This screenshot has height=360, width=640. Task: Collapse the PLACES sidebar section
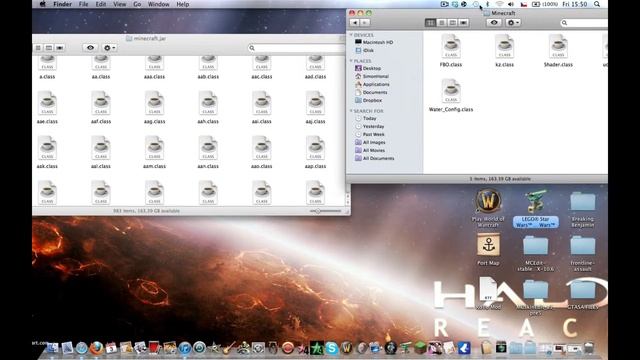coord(351,61)
